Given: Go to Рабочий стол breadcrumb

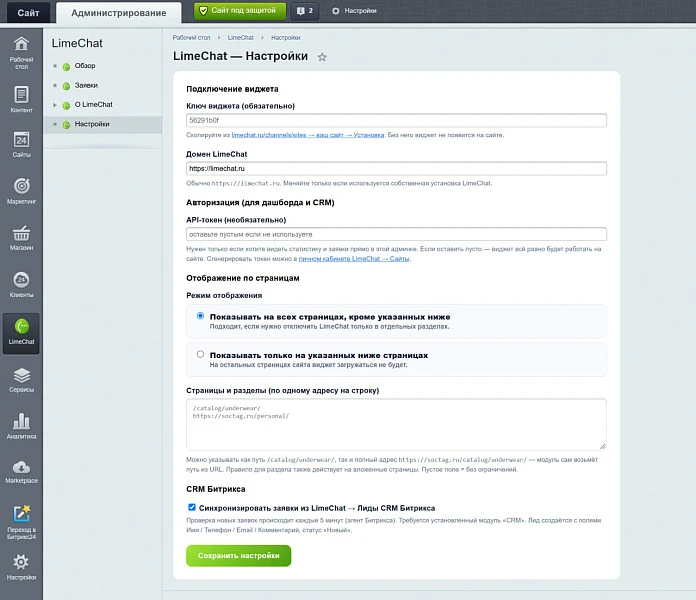Looking at the screenshot, I should (x=191, y=38).
